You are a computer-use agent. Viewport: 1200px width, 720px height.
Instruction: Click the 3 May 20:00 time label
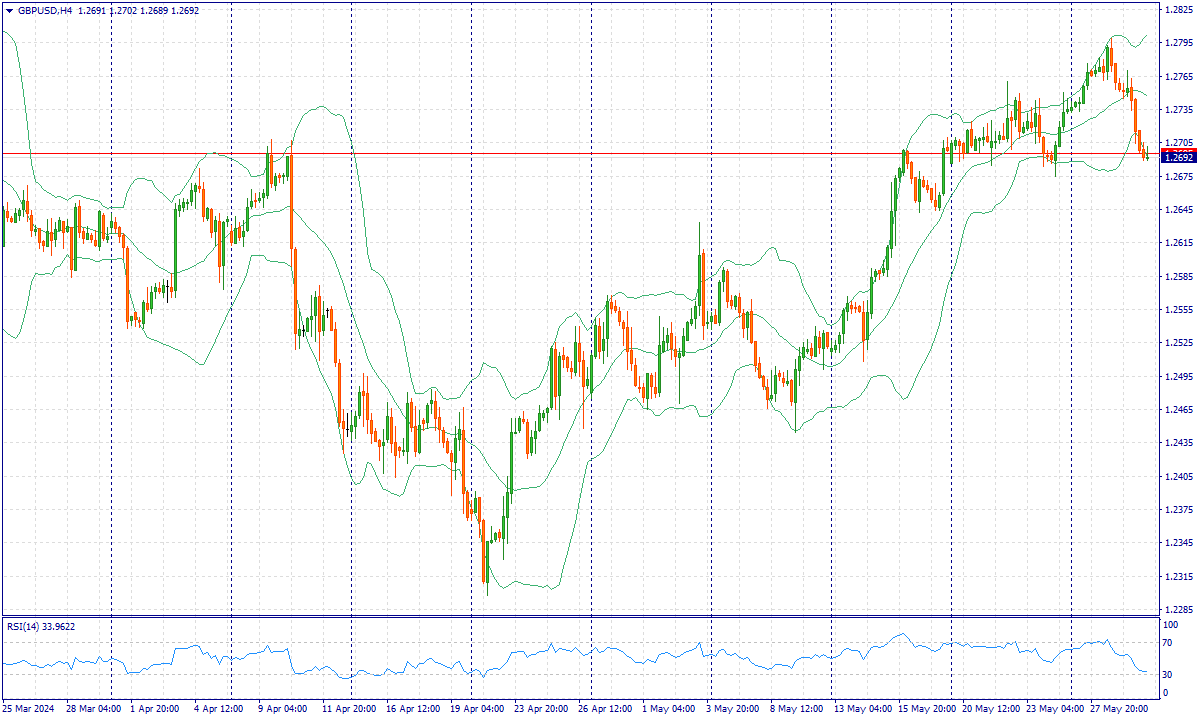click(x=732, y=708)
